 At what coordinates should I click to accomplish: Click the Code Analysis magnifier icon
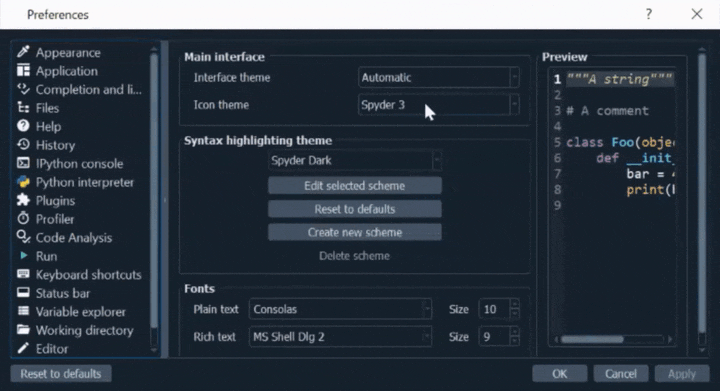(23, 237)
